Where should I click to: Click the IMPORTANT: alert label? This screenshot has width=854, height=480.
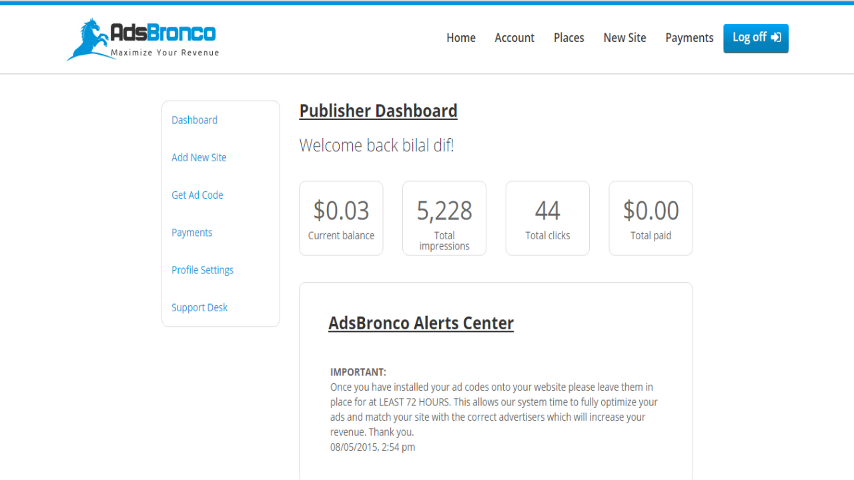coord(358,372)
